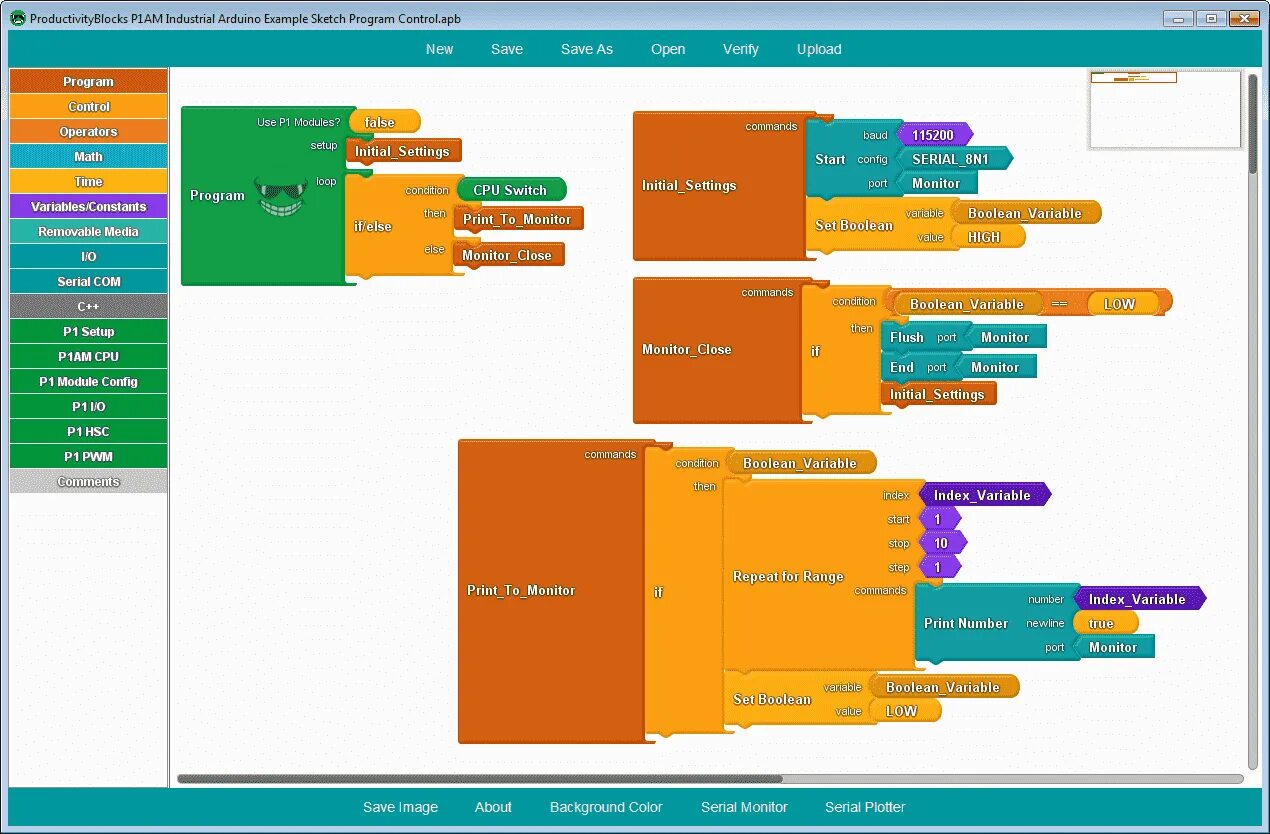
Task: Open the P1 PWM category
Action: click(x=88, y=456)
